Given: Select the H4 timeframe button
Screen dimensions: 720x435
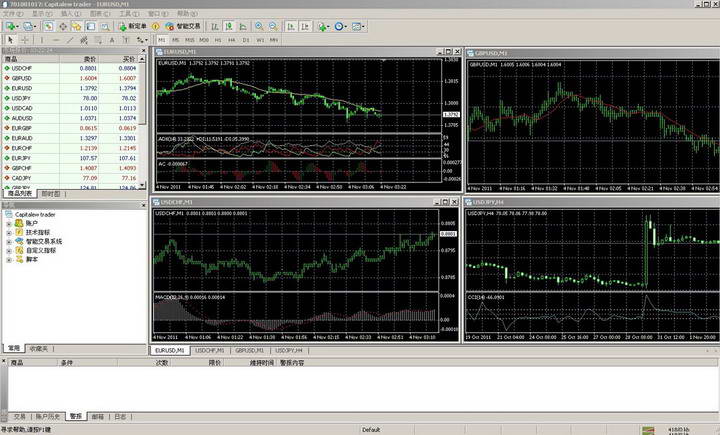Looking at the screenshot, I should pos(232,40).
